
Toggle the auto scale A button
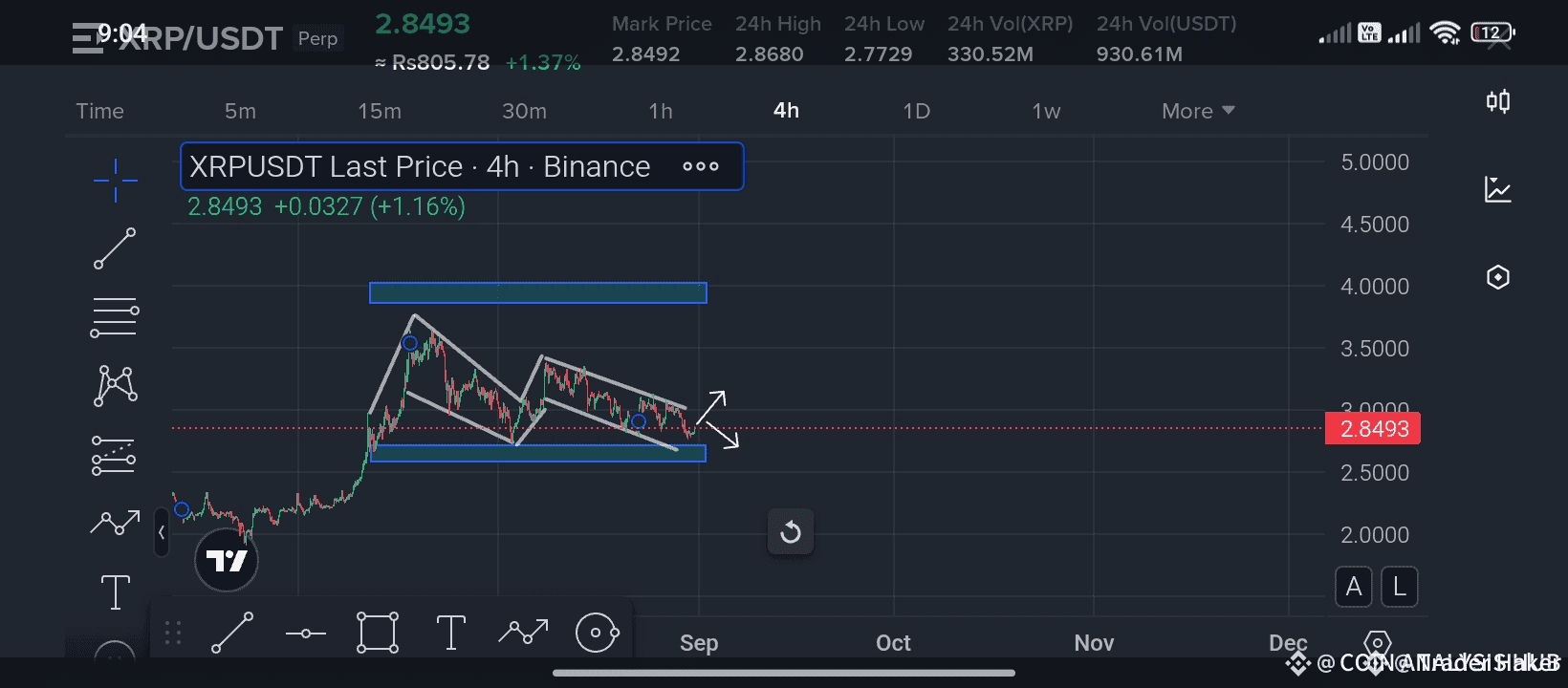pyautogui.click(x=1354, y=587)
